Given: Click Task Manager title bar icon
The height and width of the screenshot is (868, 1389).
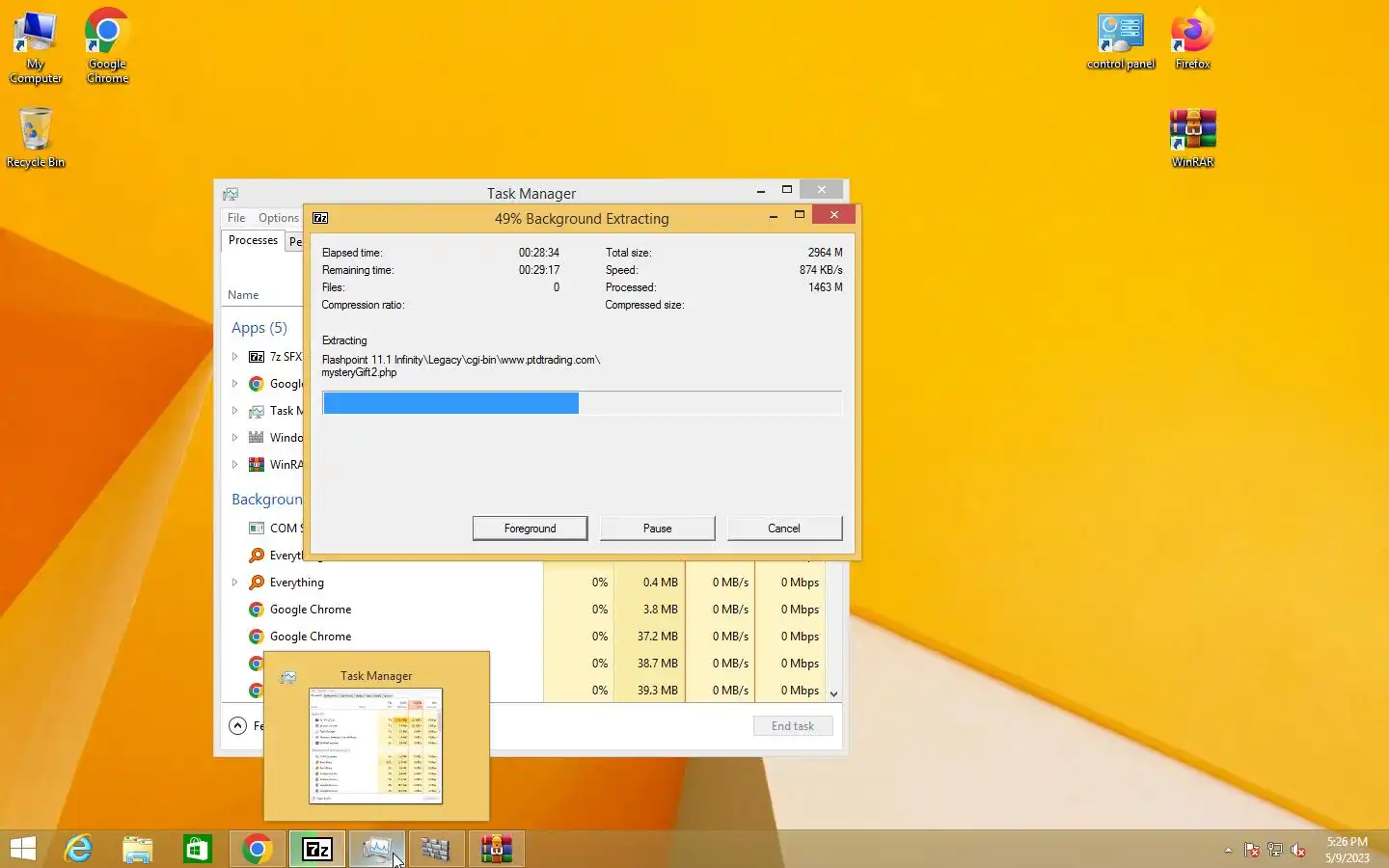Looking at the screenshot, I should point(231,194).
